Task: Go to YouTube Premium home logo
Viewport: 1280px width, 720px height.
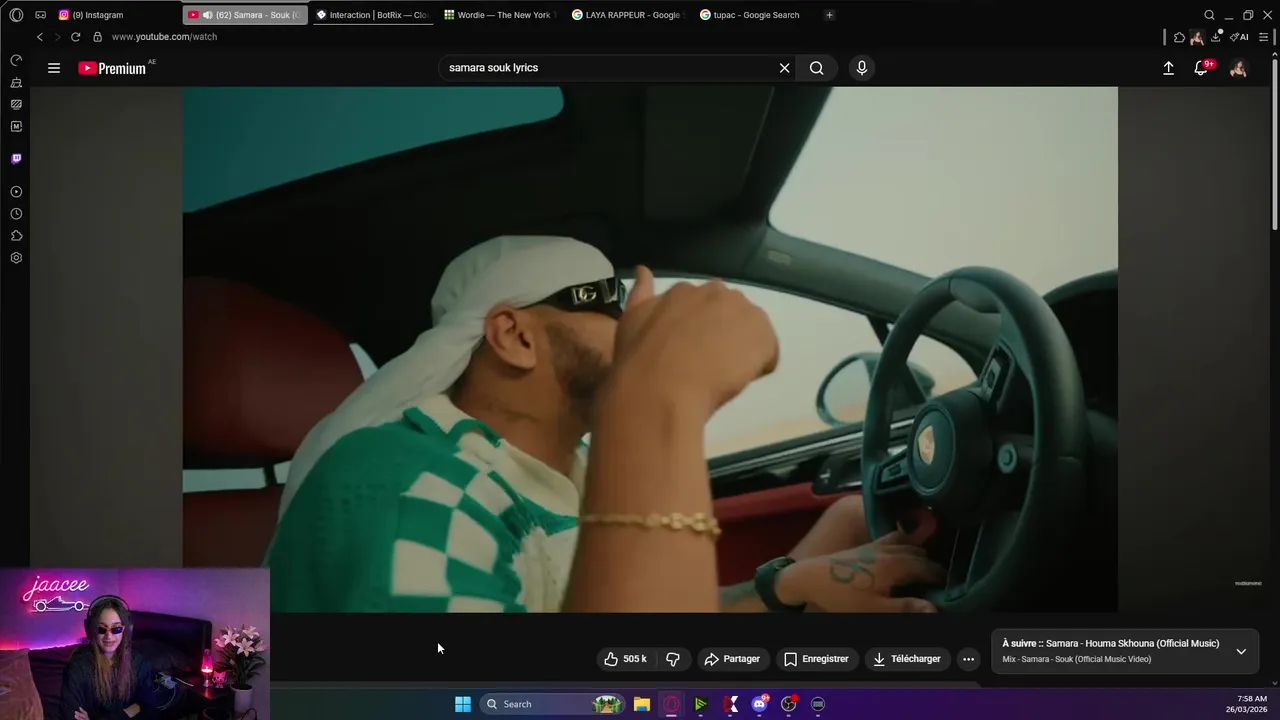Action: point(113,68)
